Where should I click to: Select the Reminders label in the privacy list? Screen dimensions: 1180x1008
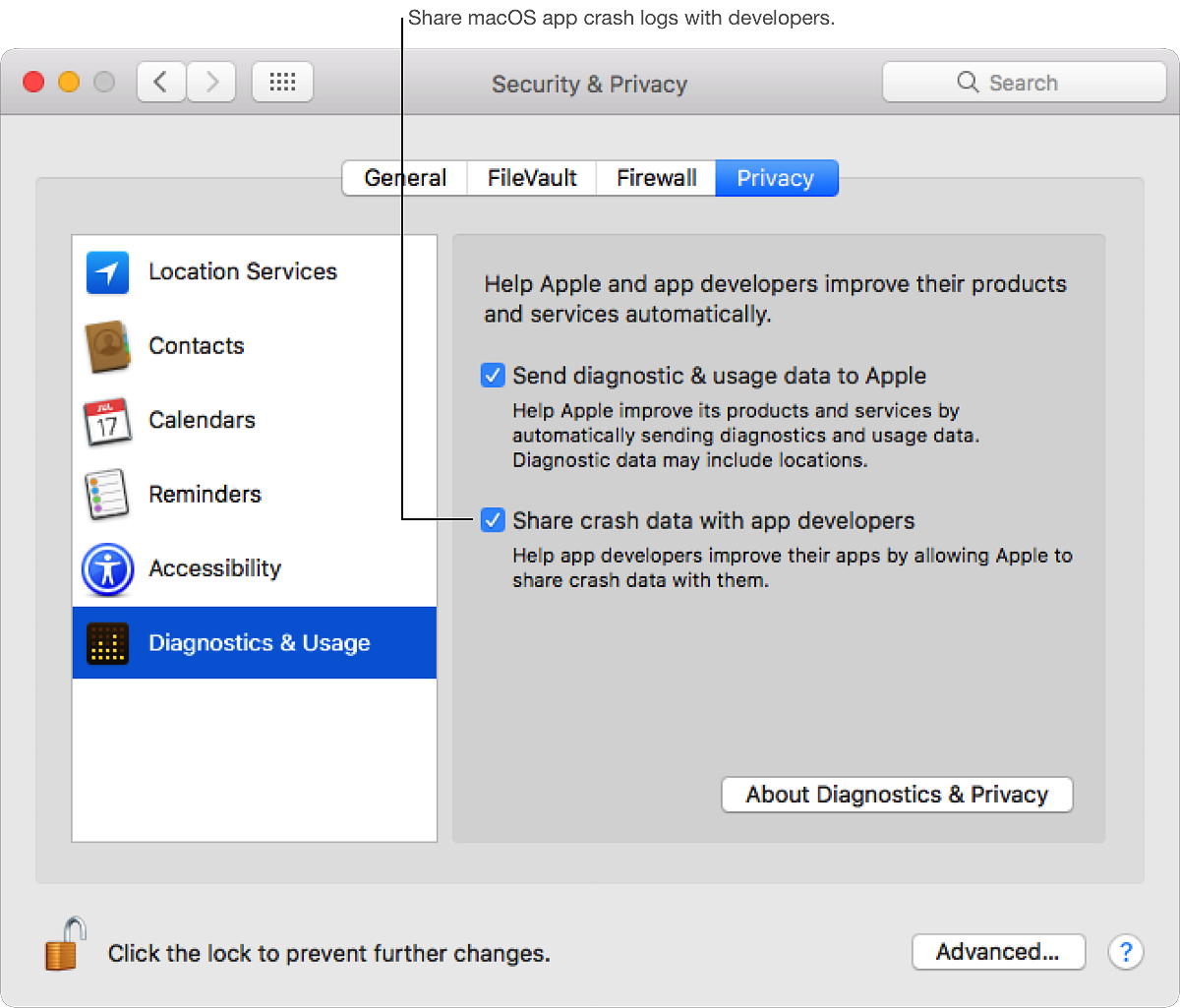click(205, 495)
